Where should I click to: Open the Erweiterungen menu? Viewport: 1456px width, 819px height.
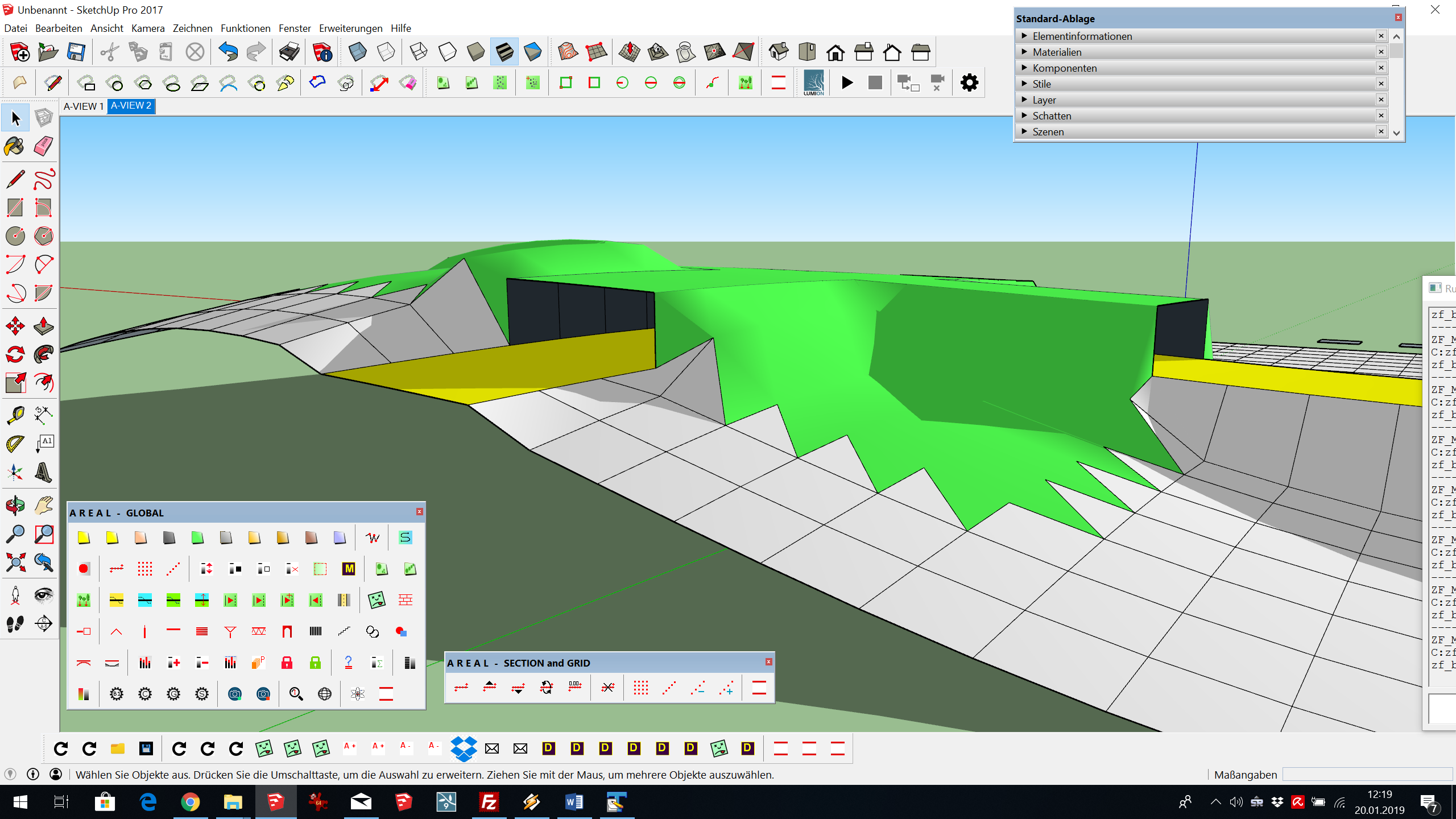(x=350, y=28)
